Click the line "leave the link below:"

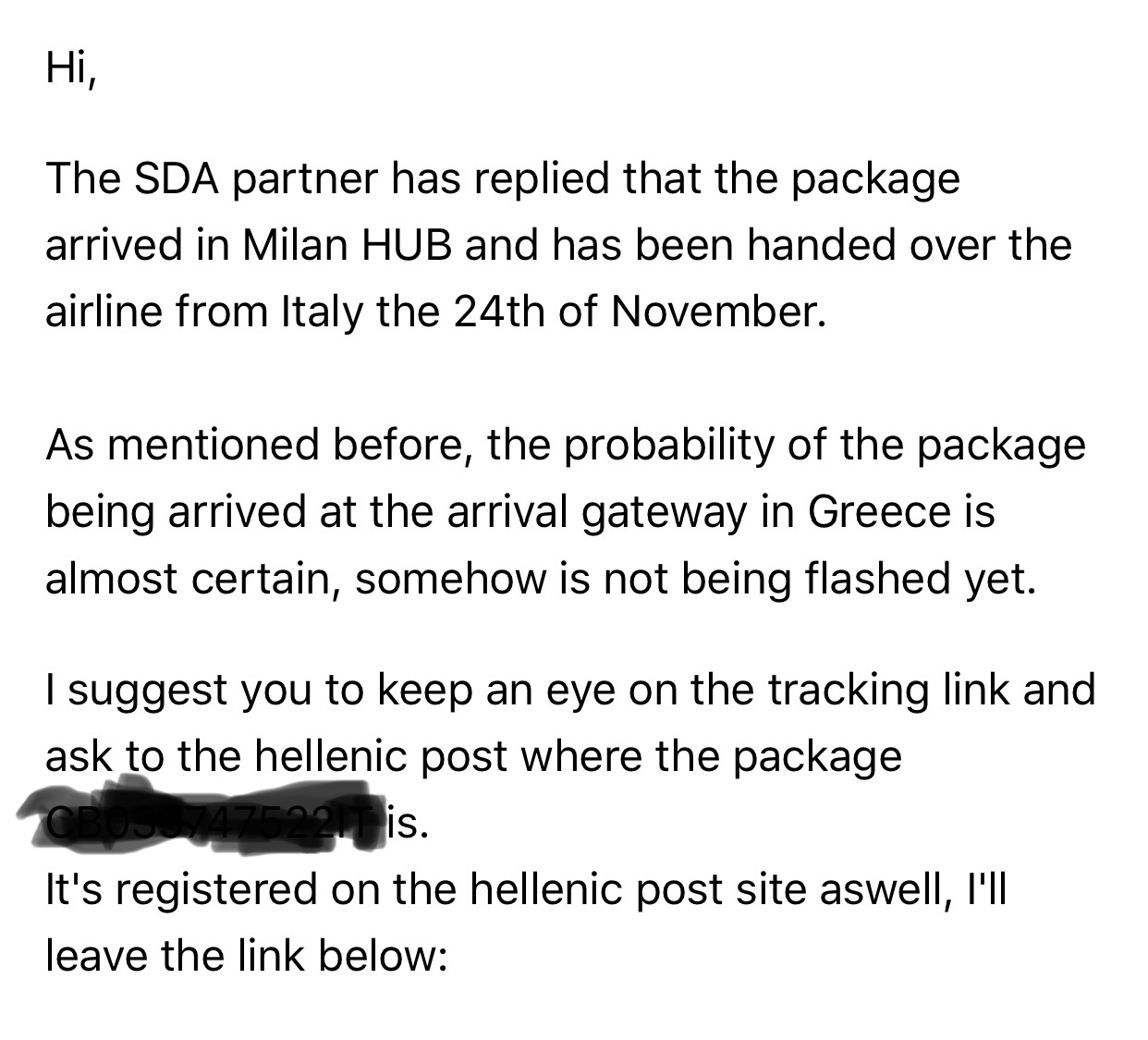click(246, 955)
